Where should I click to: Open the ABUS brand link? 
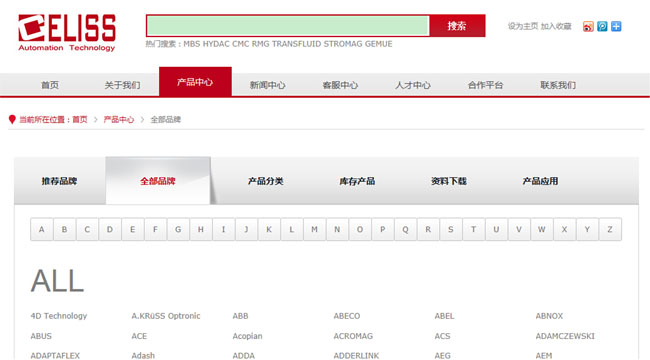pyautogui.click(x=41, y=336)
